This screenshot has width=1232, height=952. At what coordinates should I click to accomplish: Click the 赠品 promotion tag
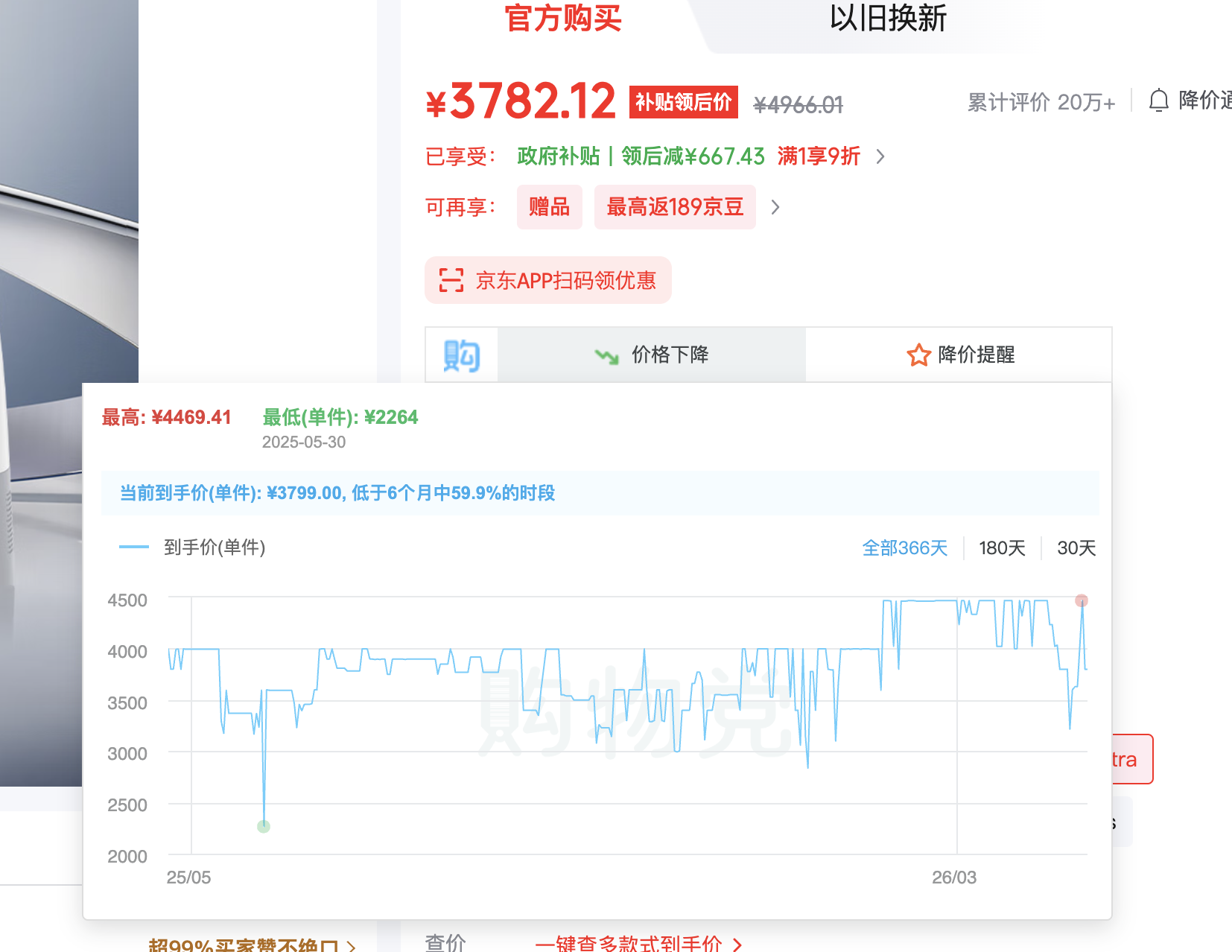[549, 207]
